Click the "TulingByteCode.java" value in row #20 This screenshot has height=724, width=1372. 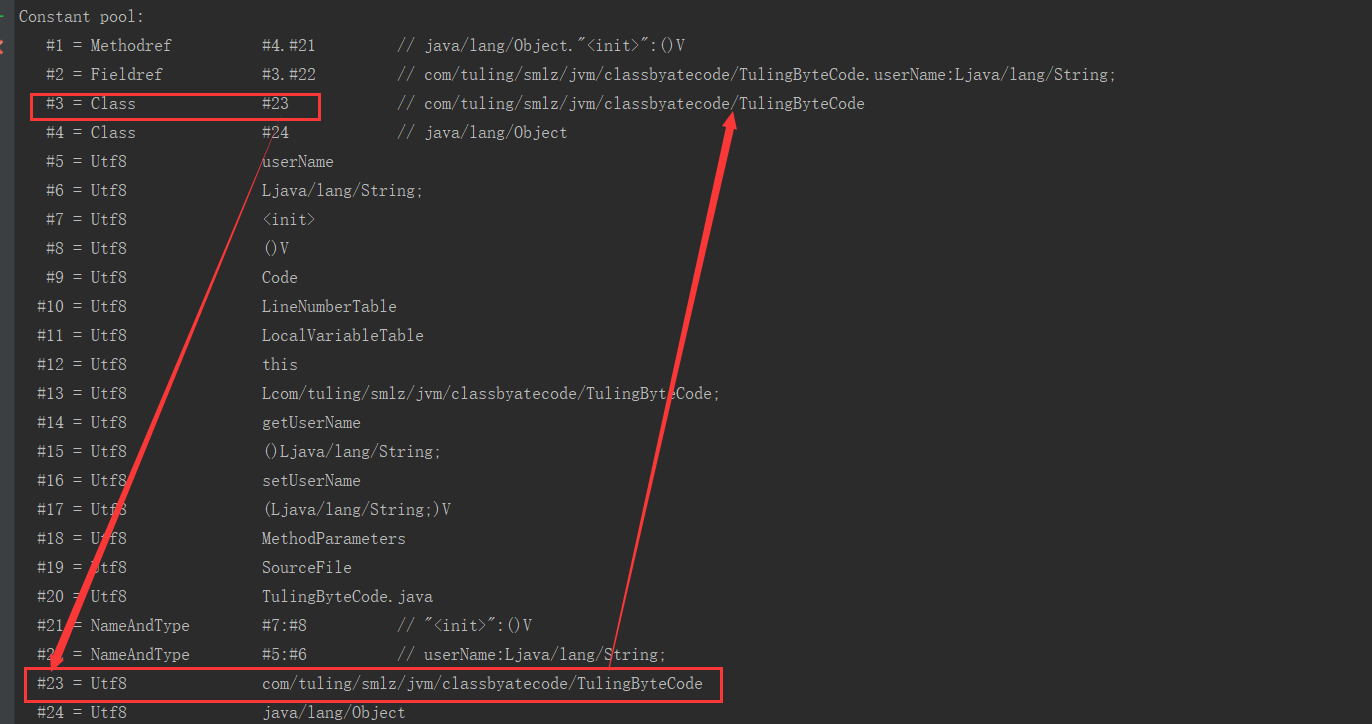(x=347, y=596)
